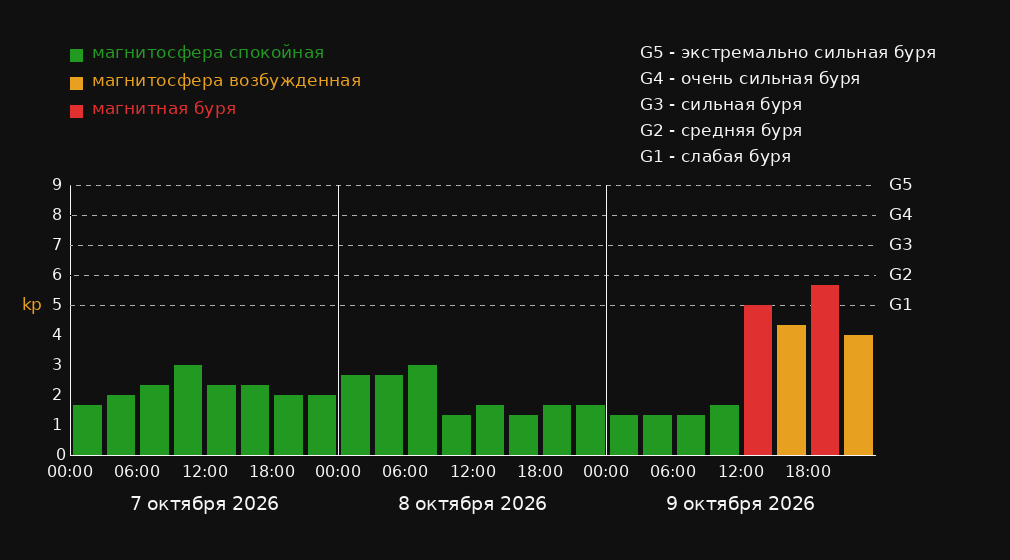Click the red bar reaching exactly kp 5
Screen dimensions: 1010x560
pyautogui.click(x=758, y=380)
